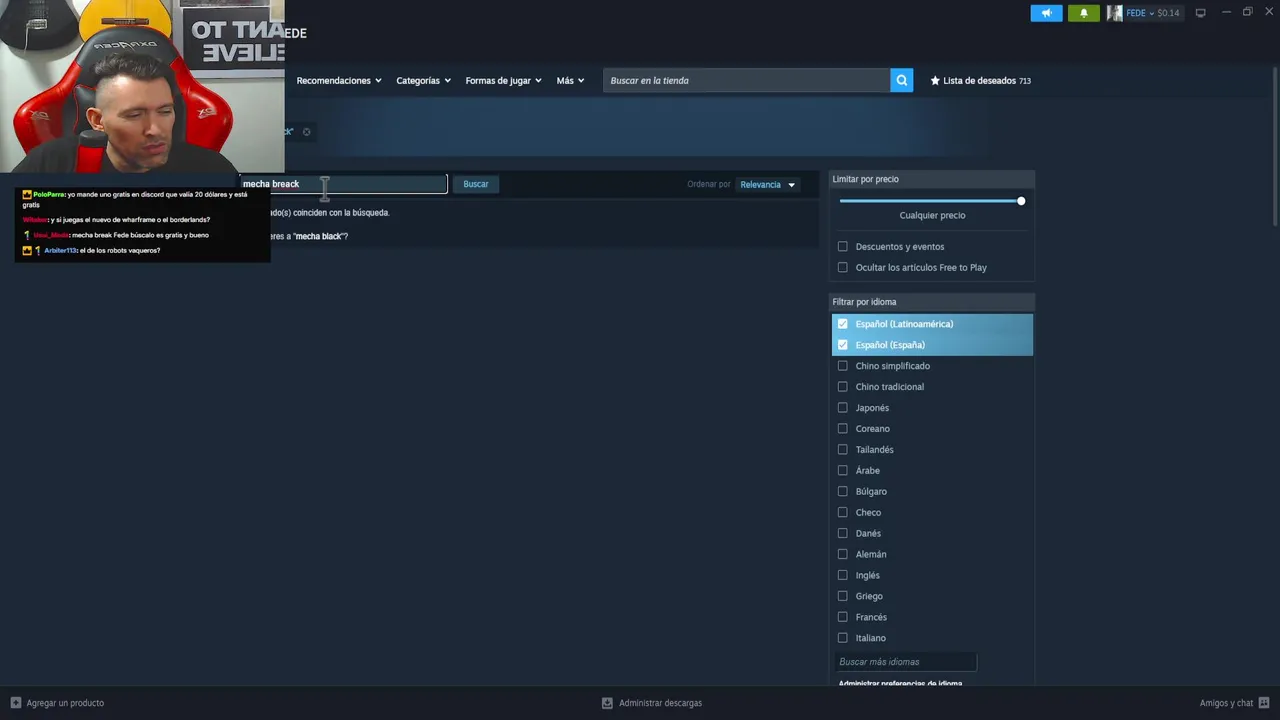The height and width of the screenshot is (720, 1280).
Task: Enter Big Picture mode via monitor icon
Action: click(x=1200, y=13)
